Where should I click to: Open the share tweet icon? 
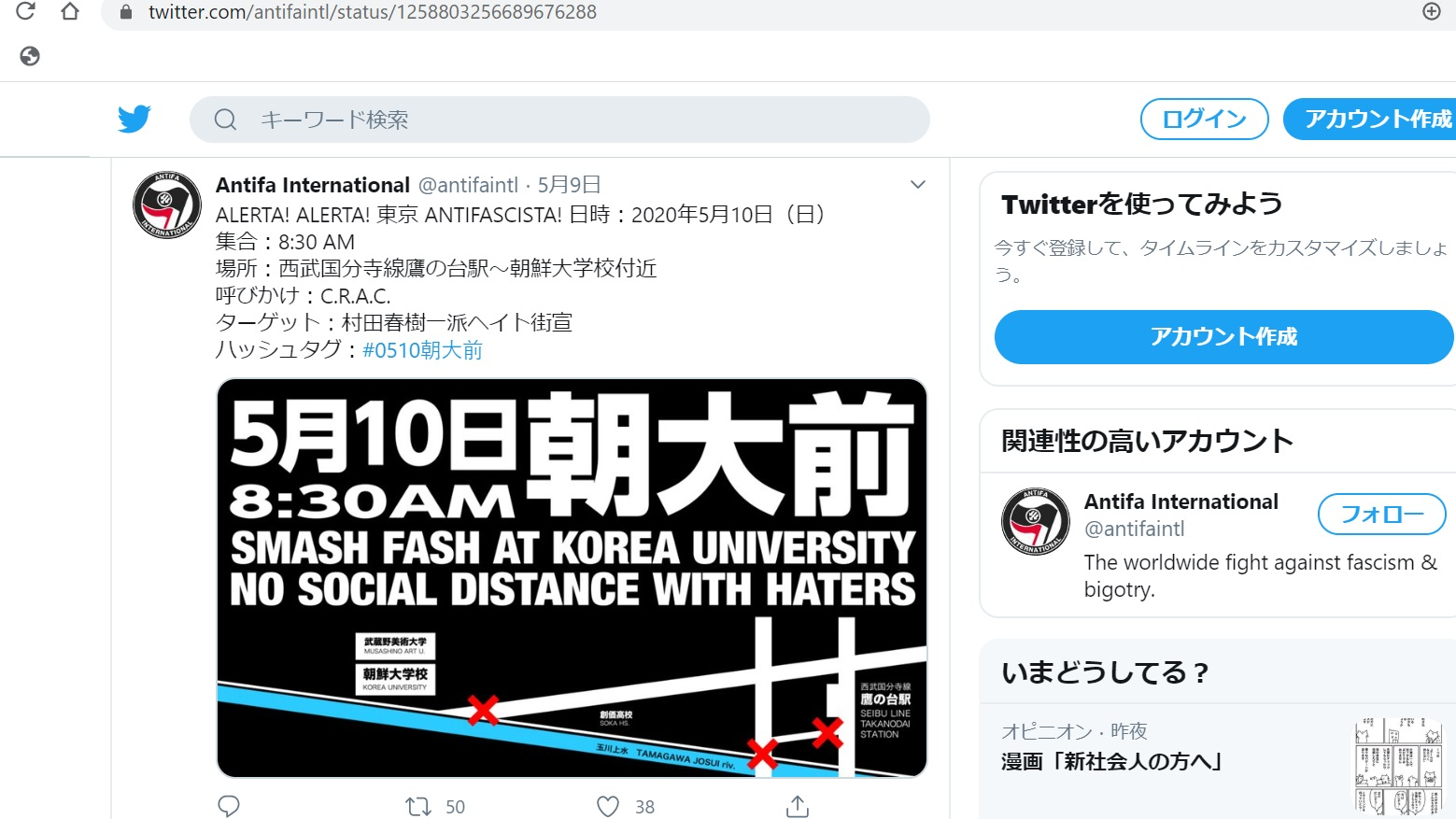click(798, 806)
